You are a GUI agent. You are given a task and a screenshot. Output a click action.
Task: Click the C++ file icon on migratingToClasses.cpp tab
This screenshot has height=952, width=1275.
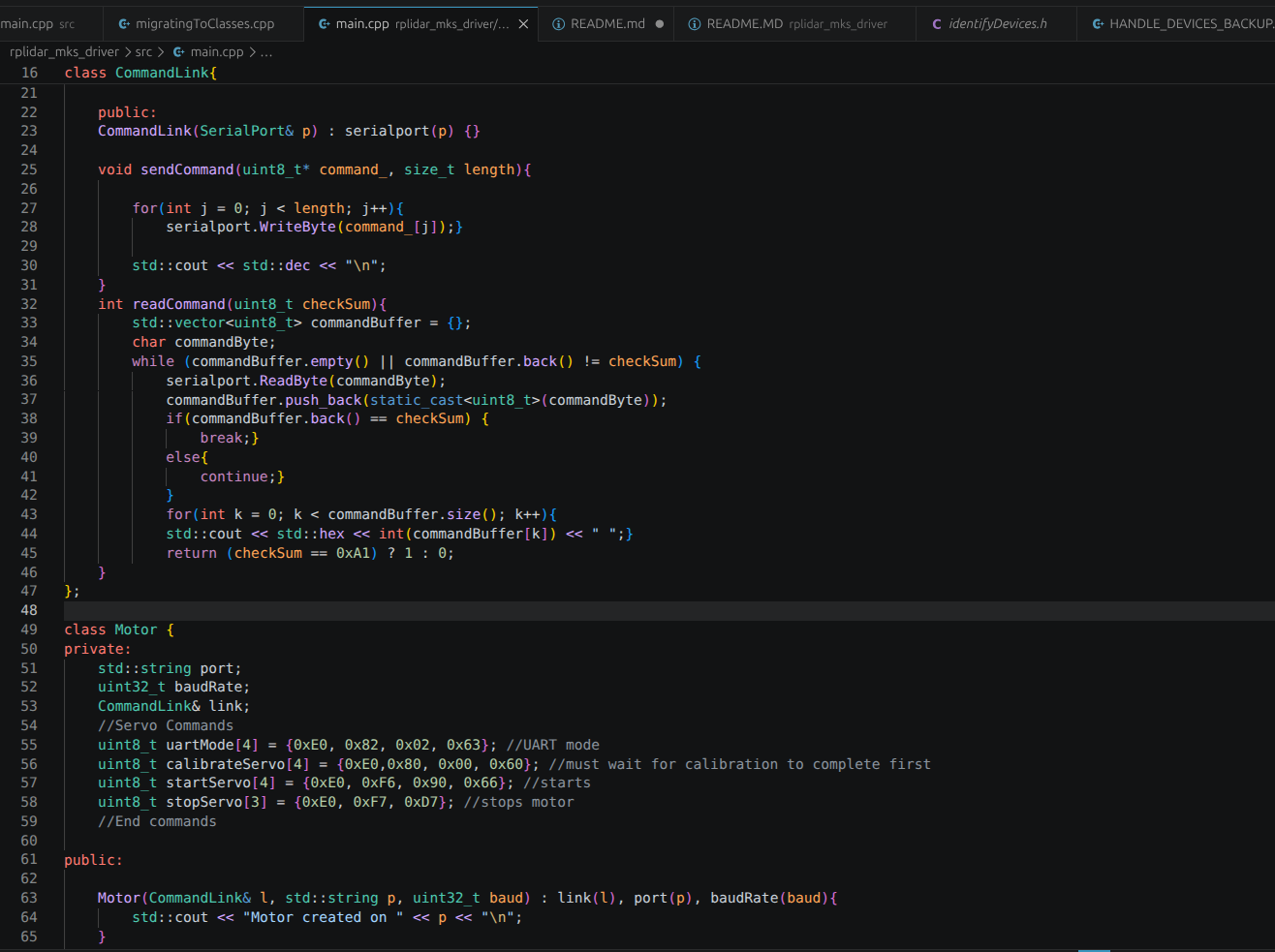pyautogui.click(x=124, y=24)
